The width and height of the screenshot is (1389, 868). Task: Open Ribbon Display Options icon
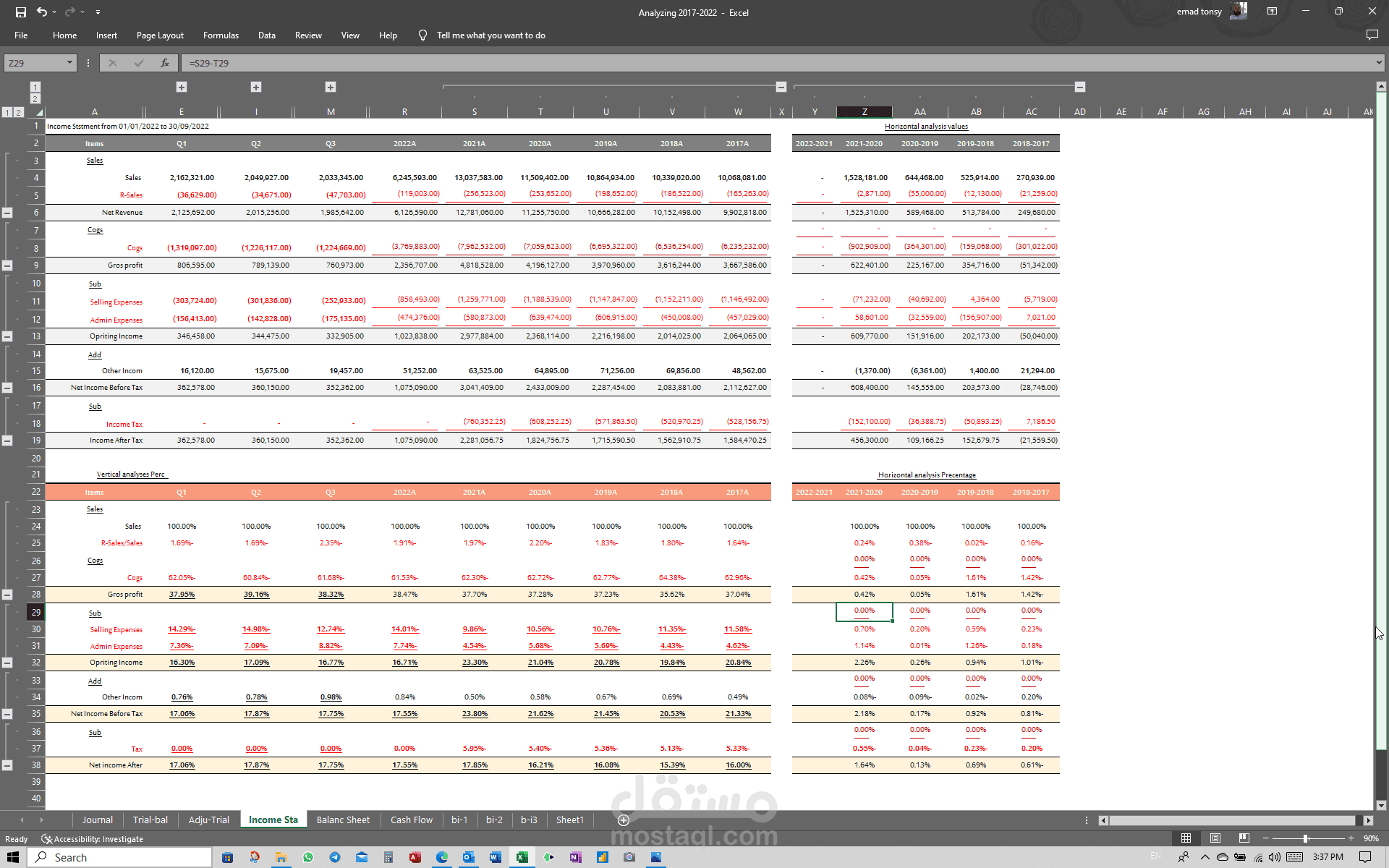1272,12
